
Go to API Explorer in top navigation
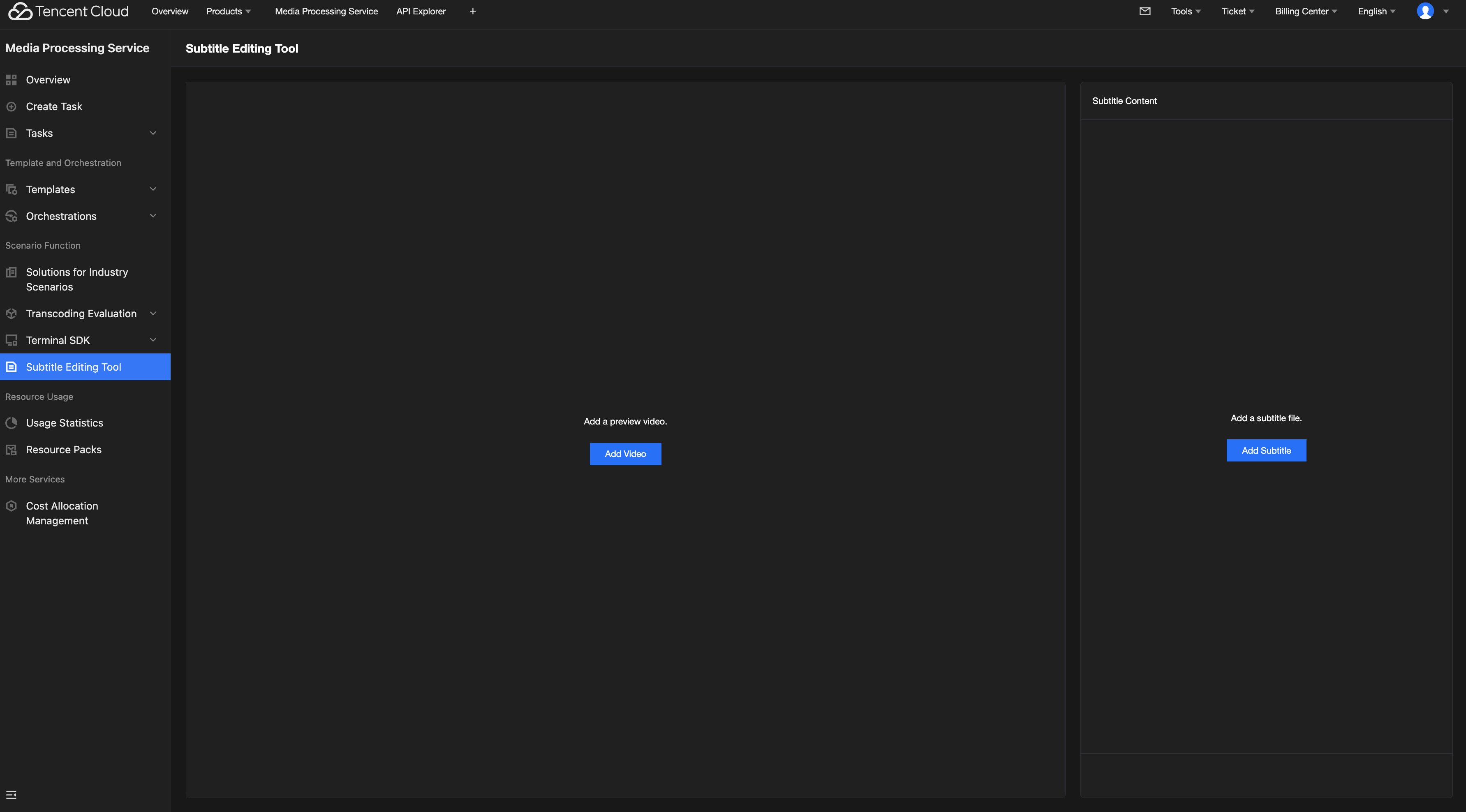421,12
